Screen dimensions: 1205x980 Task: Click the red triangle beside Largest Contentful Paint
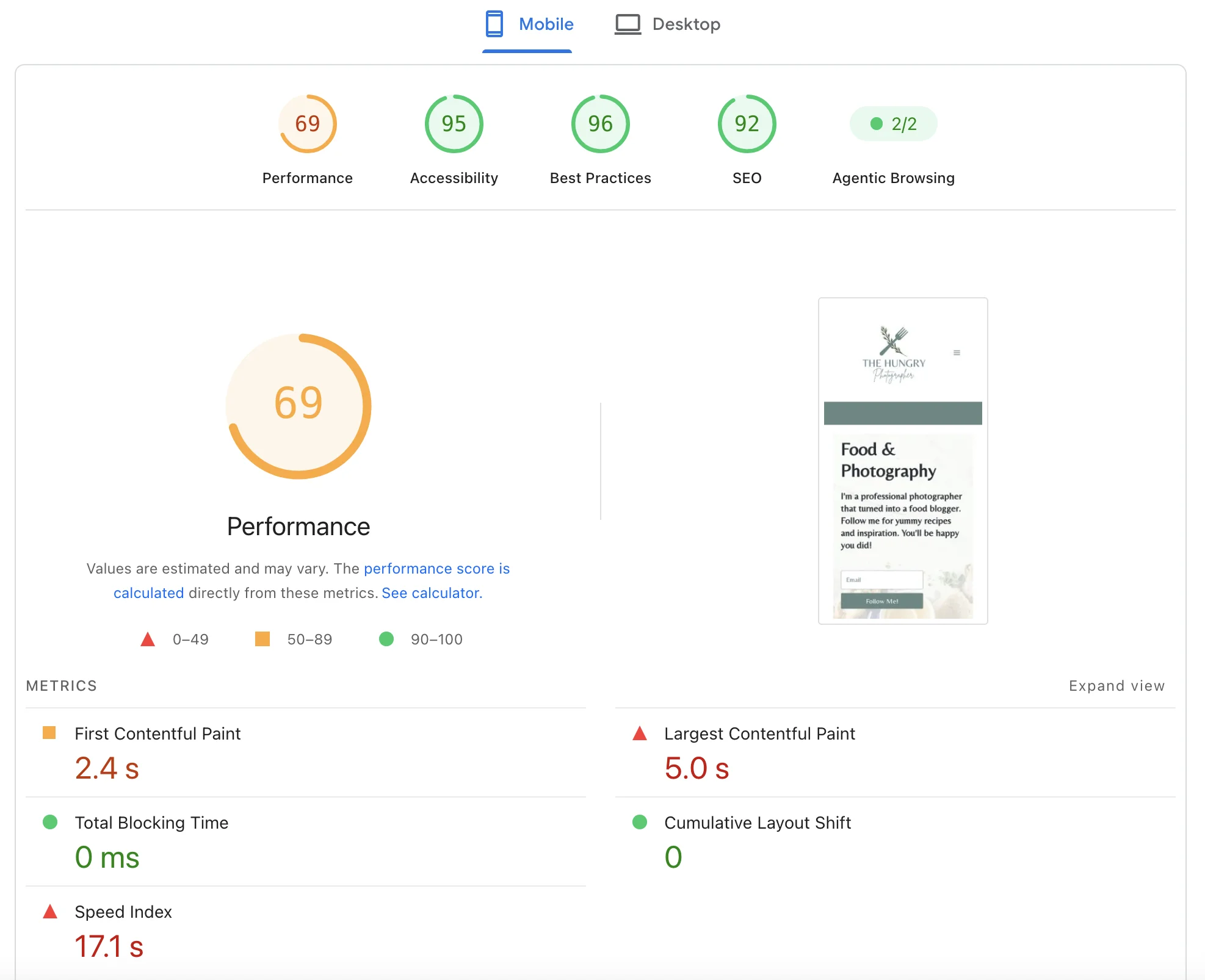(x=640, y=733)
